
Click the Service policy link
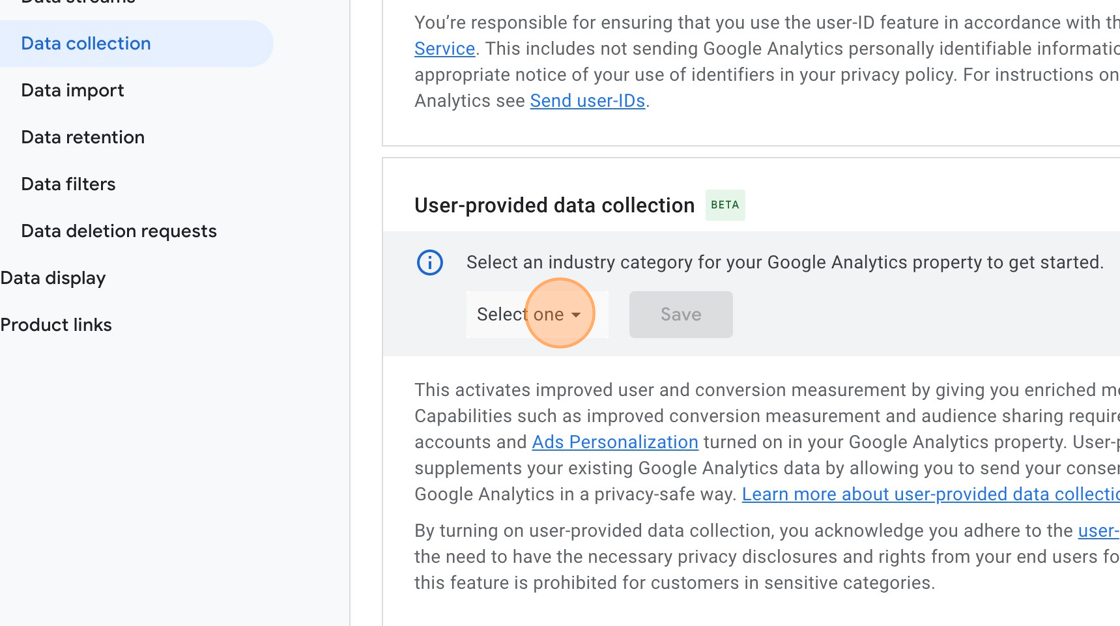point(444,49)
